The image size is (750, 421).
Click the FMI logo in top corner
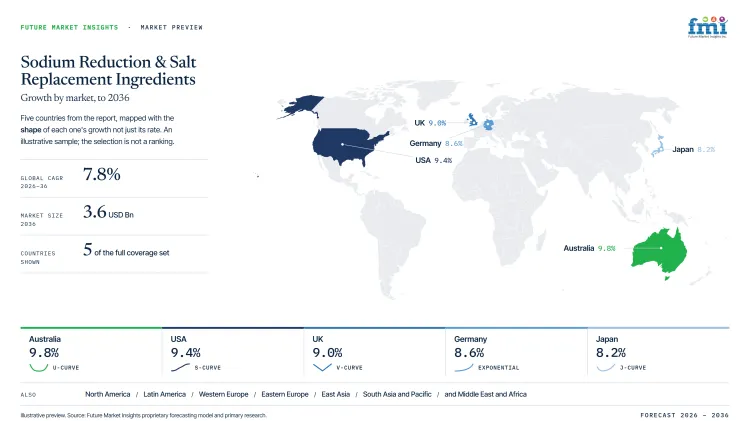point(707,27)
